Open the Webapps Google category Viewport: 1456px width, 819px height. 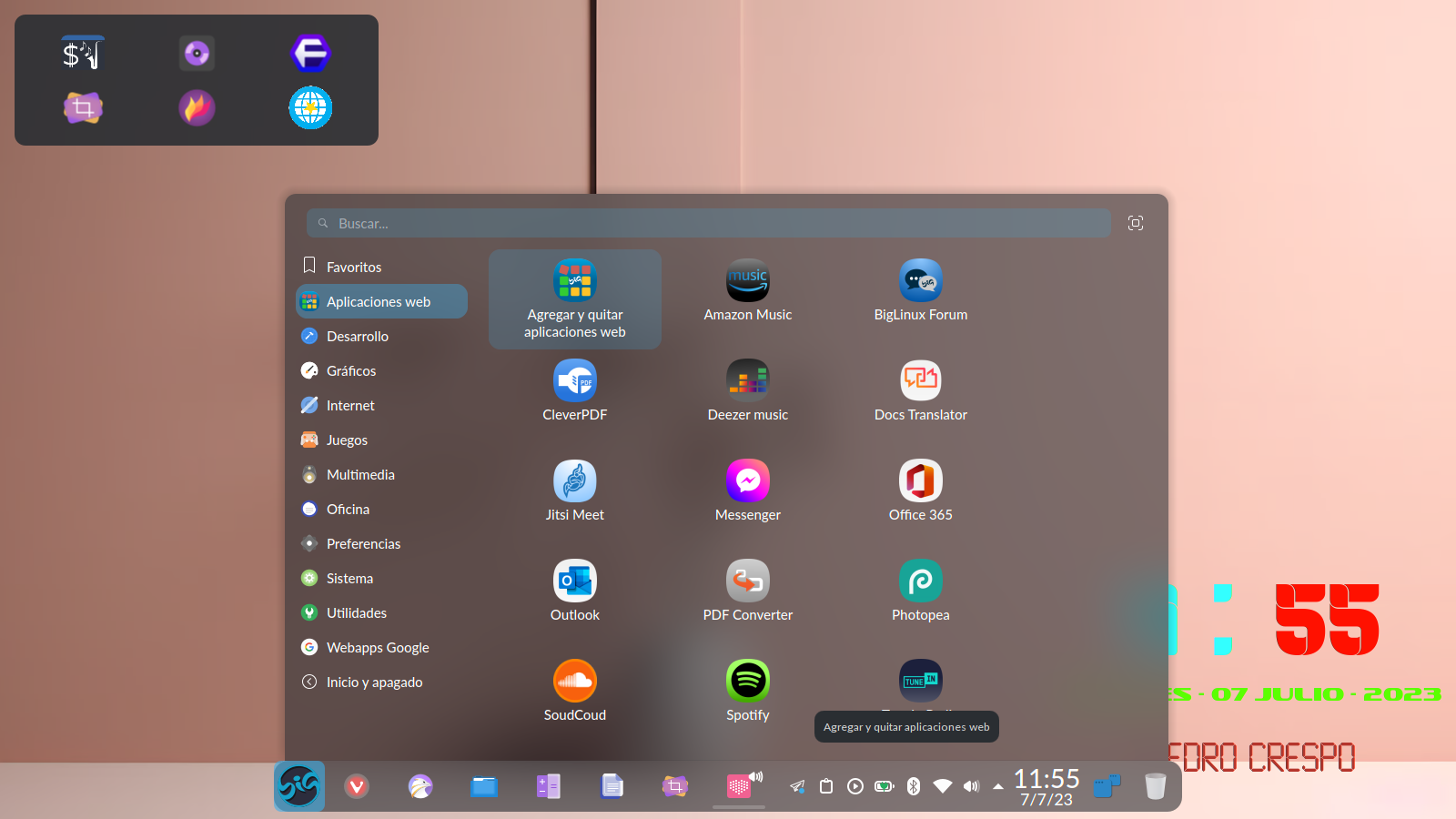coord(381,647)
